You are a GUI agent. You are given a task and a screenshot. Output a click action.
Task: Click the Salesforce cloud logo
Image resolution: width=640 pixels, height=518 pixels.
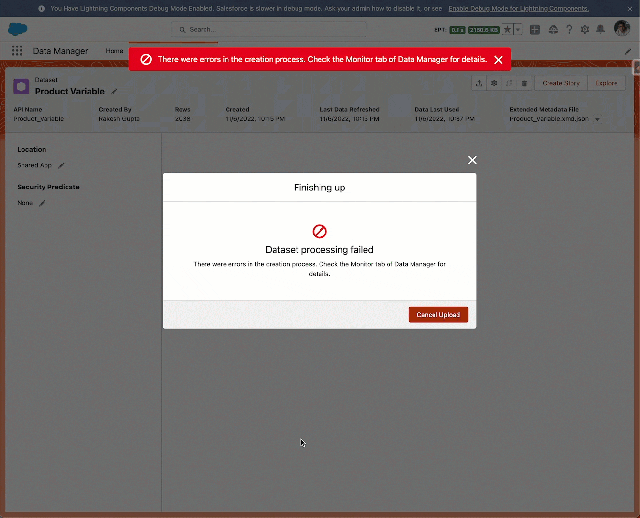pyautogui.click(x=17, y=29)
